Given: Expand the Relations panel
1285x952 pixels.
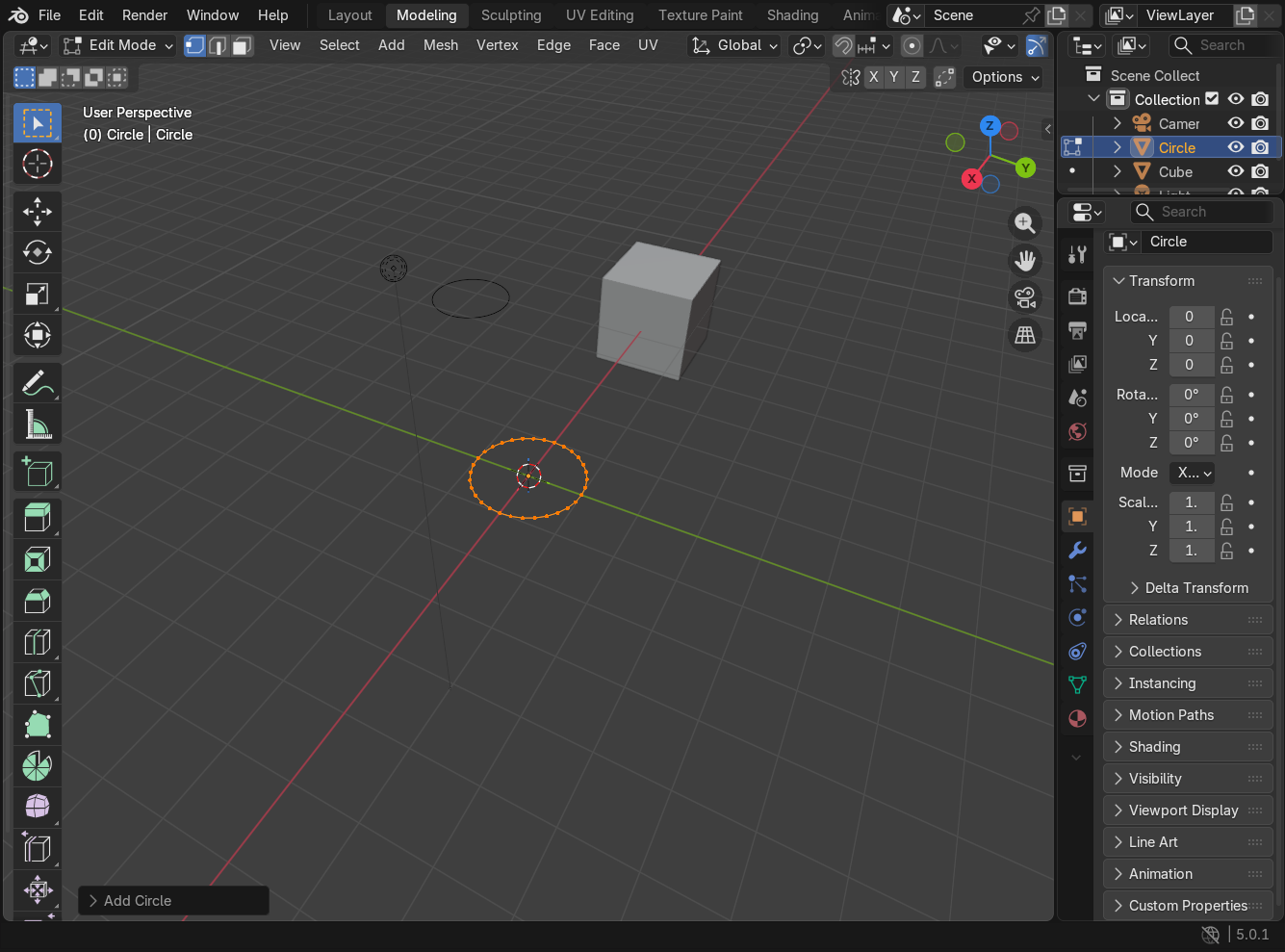Looking at the screenshot, I should (x=1158, y=620).
